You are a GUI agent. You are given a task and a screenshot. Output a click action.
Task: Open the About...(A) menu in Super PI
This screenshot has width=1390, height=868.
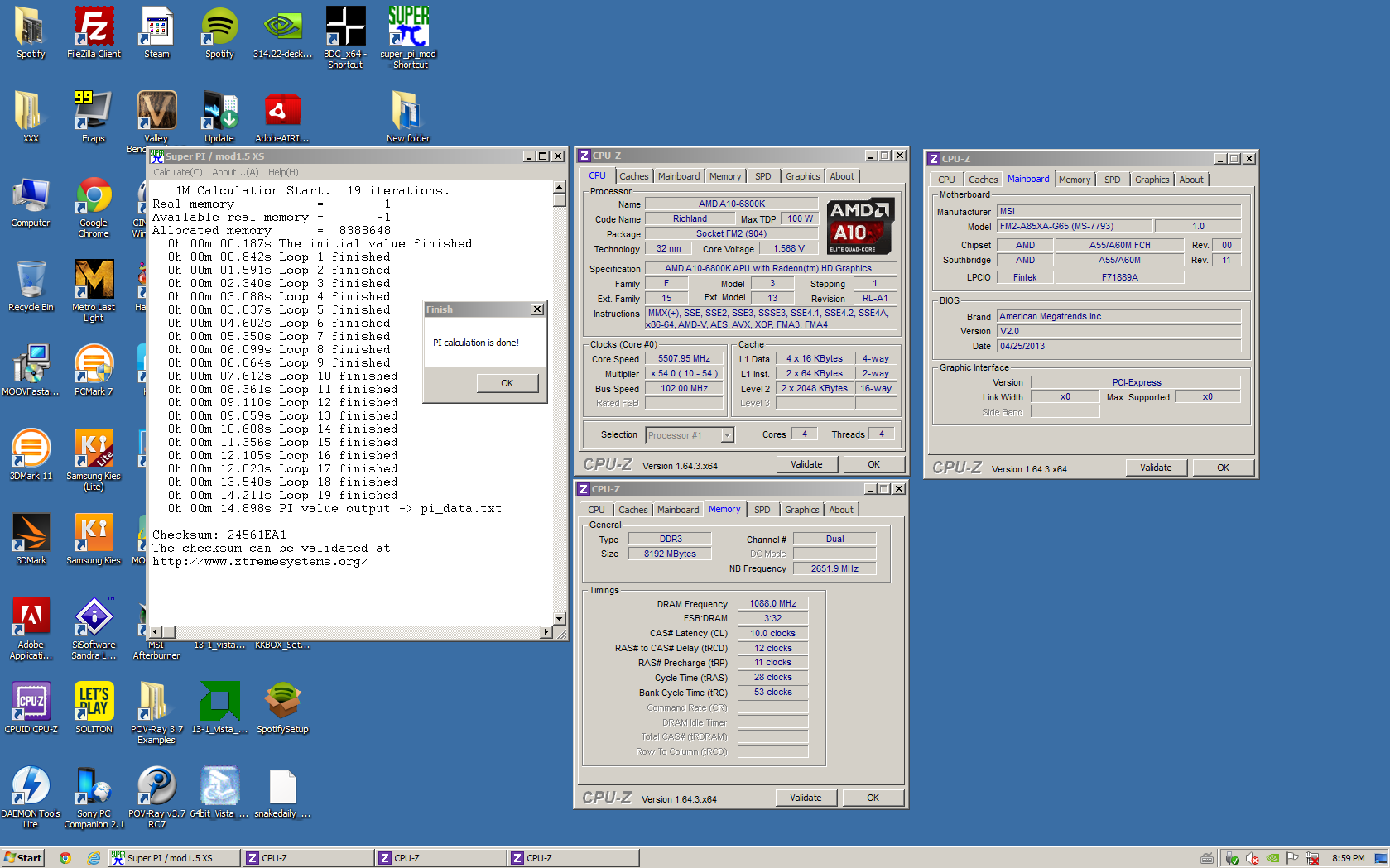[x=235, y=172]
